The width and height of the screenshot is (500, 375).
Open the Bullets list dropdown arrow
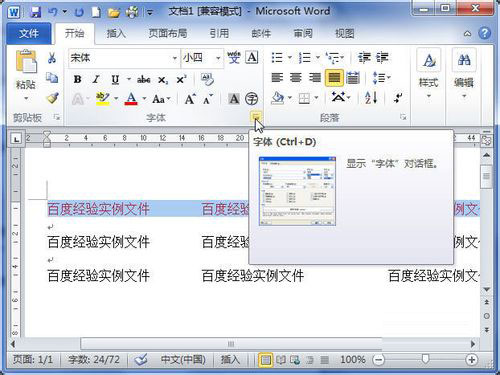coord(290,58)
